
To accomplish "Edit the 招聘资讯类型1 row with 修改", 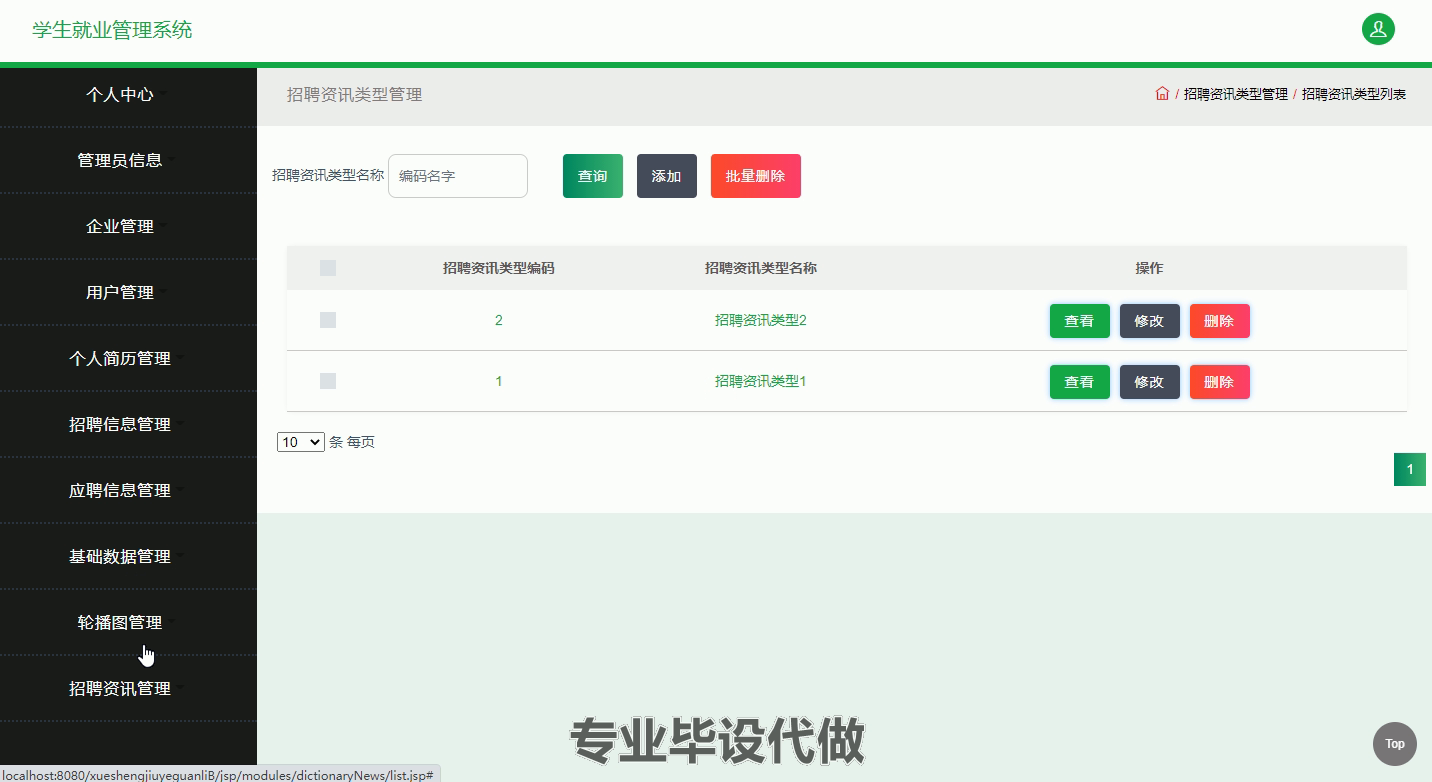I will click(x=1150, y=382).
